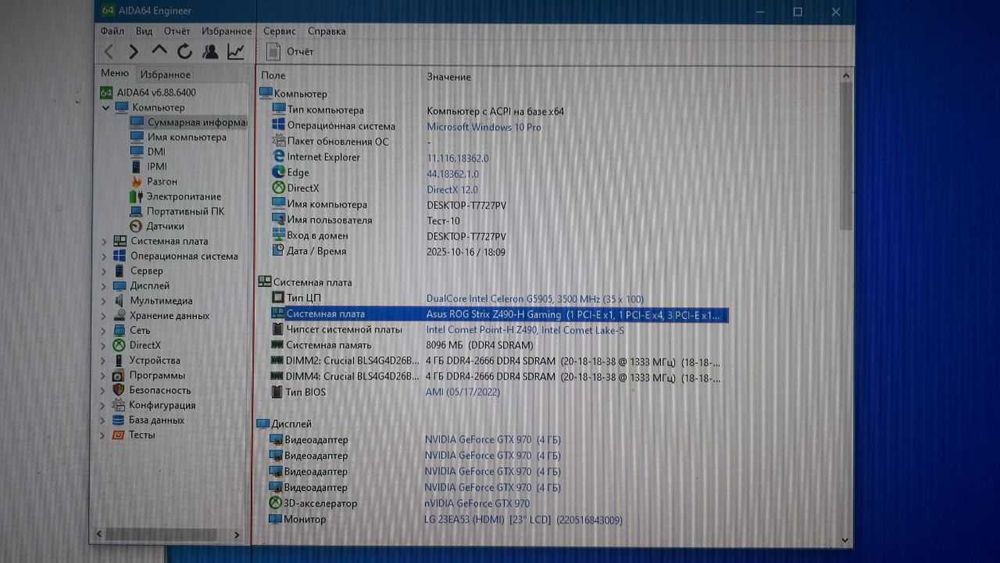Switch to the Меню tab in sidebar
This screenshot has width=1000, height=563.
point(115,73)
